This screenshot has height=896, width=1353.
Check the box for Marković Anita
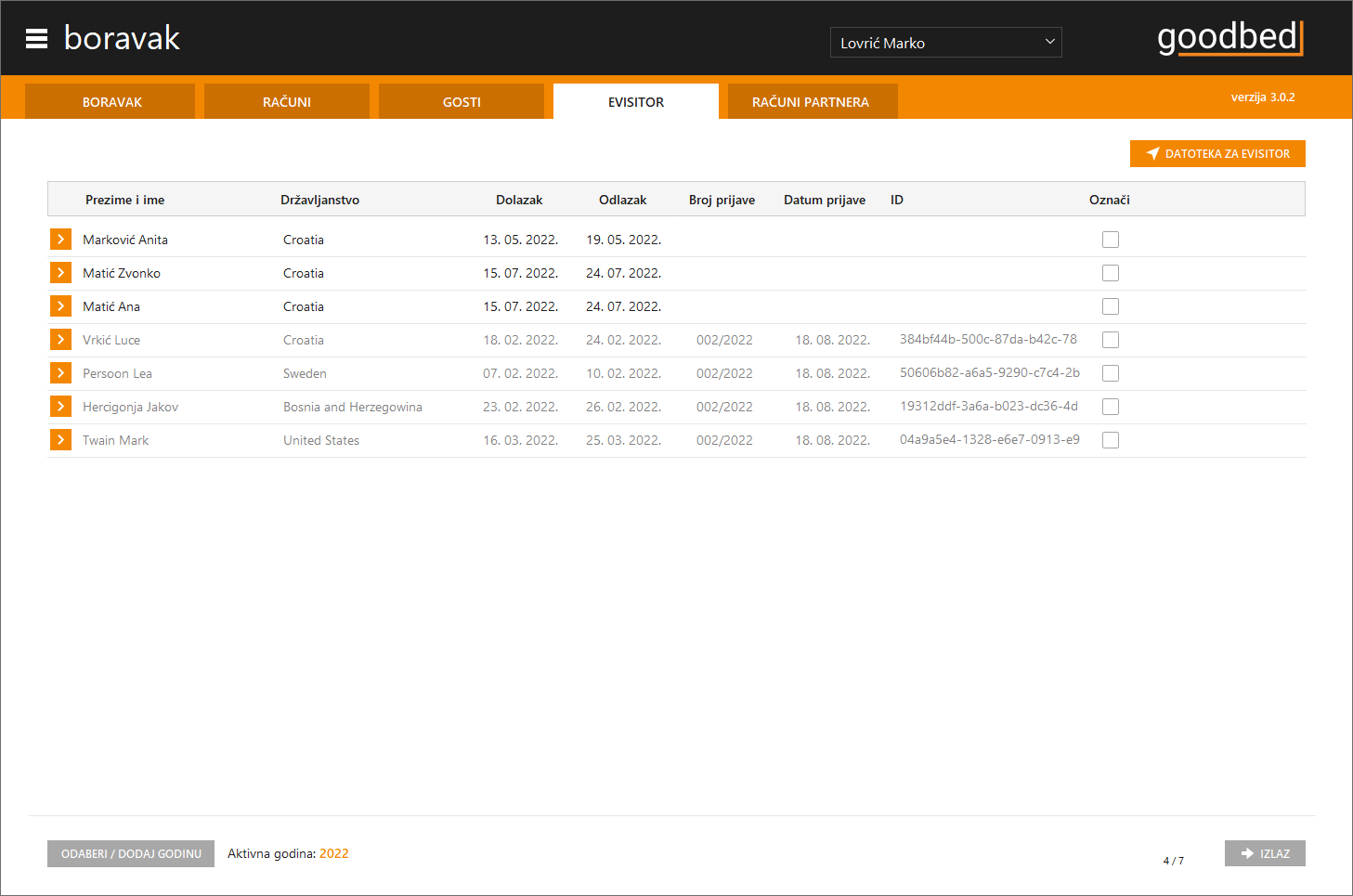[1111, 240]
